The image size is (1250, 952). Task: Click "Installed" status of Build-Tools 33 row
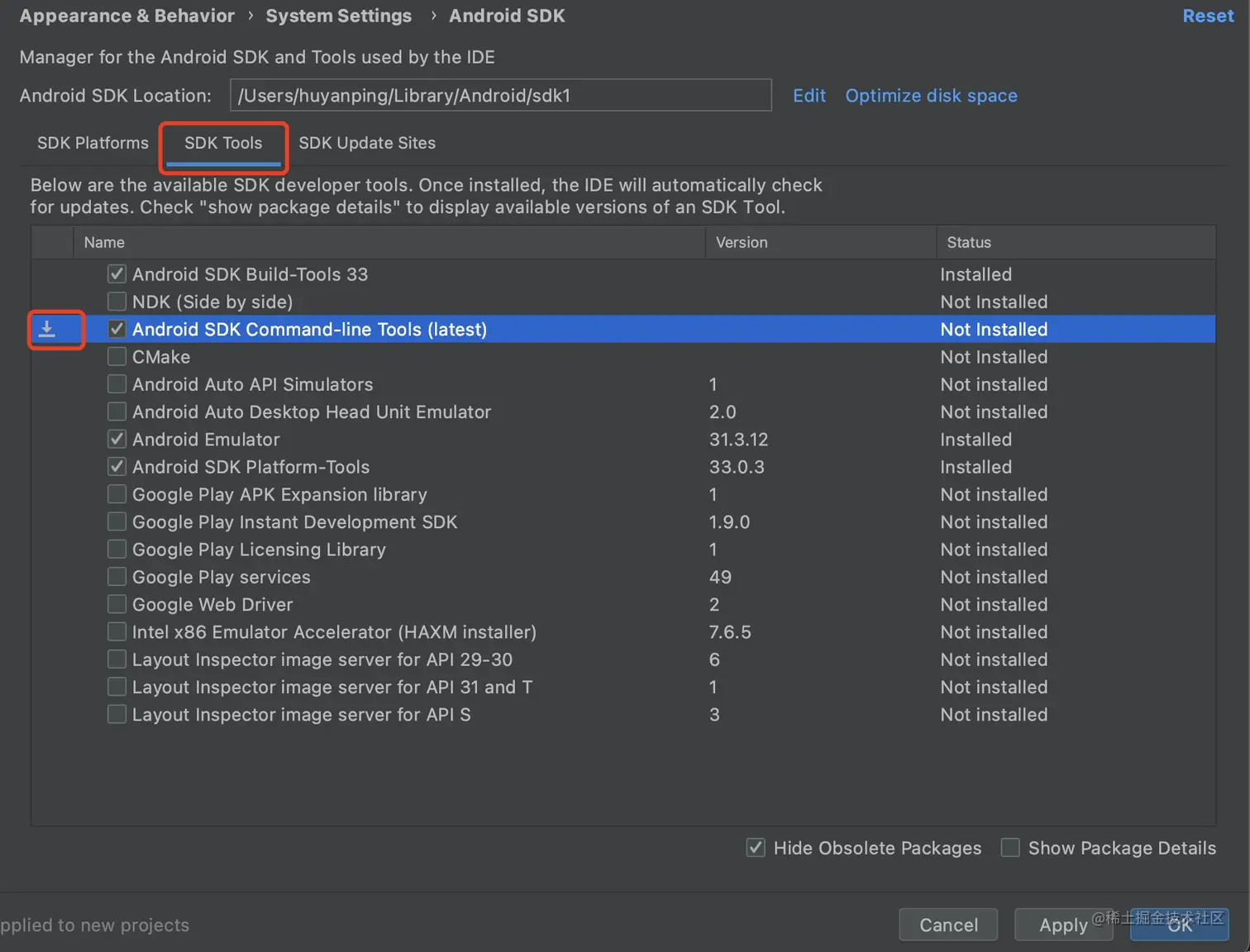pos(976,274)
